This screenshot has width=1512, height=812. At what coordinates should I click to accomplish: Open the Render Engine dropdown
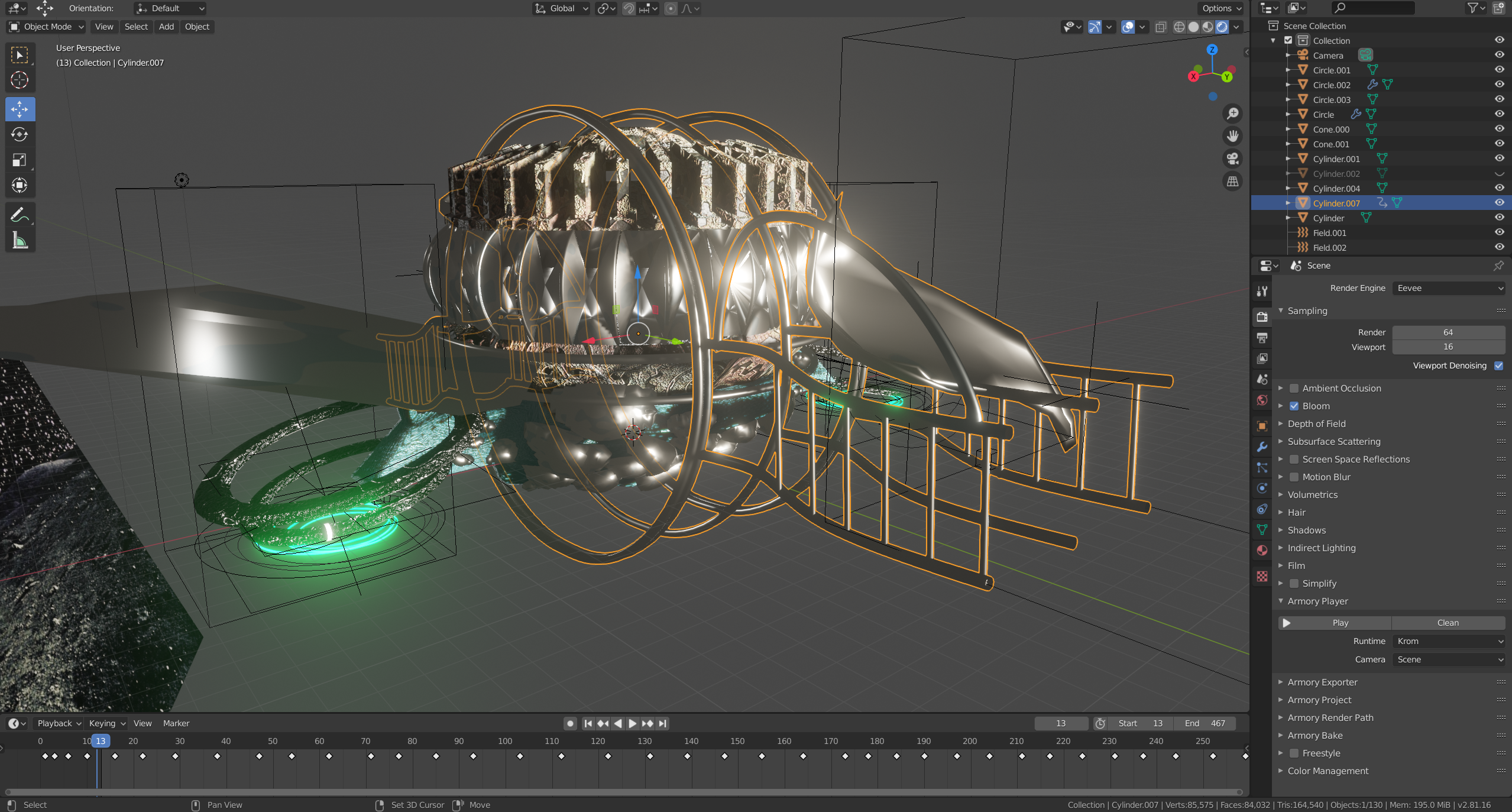click(x=1448, y=288)
